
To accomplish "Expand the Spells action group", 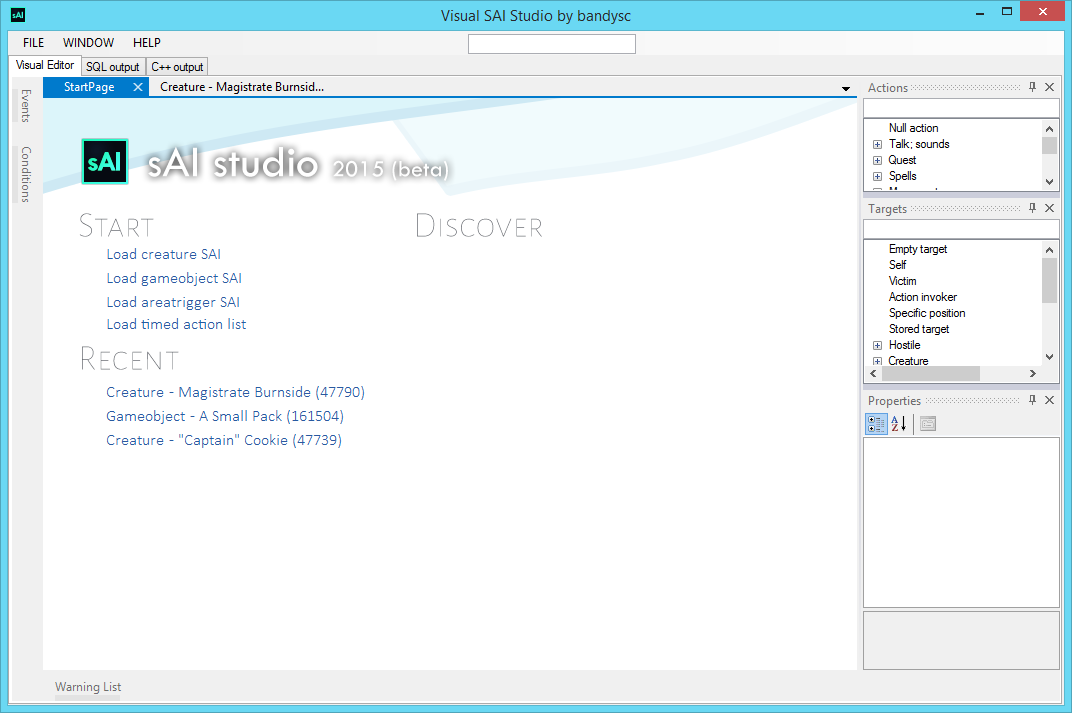I will pos(877,176).
